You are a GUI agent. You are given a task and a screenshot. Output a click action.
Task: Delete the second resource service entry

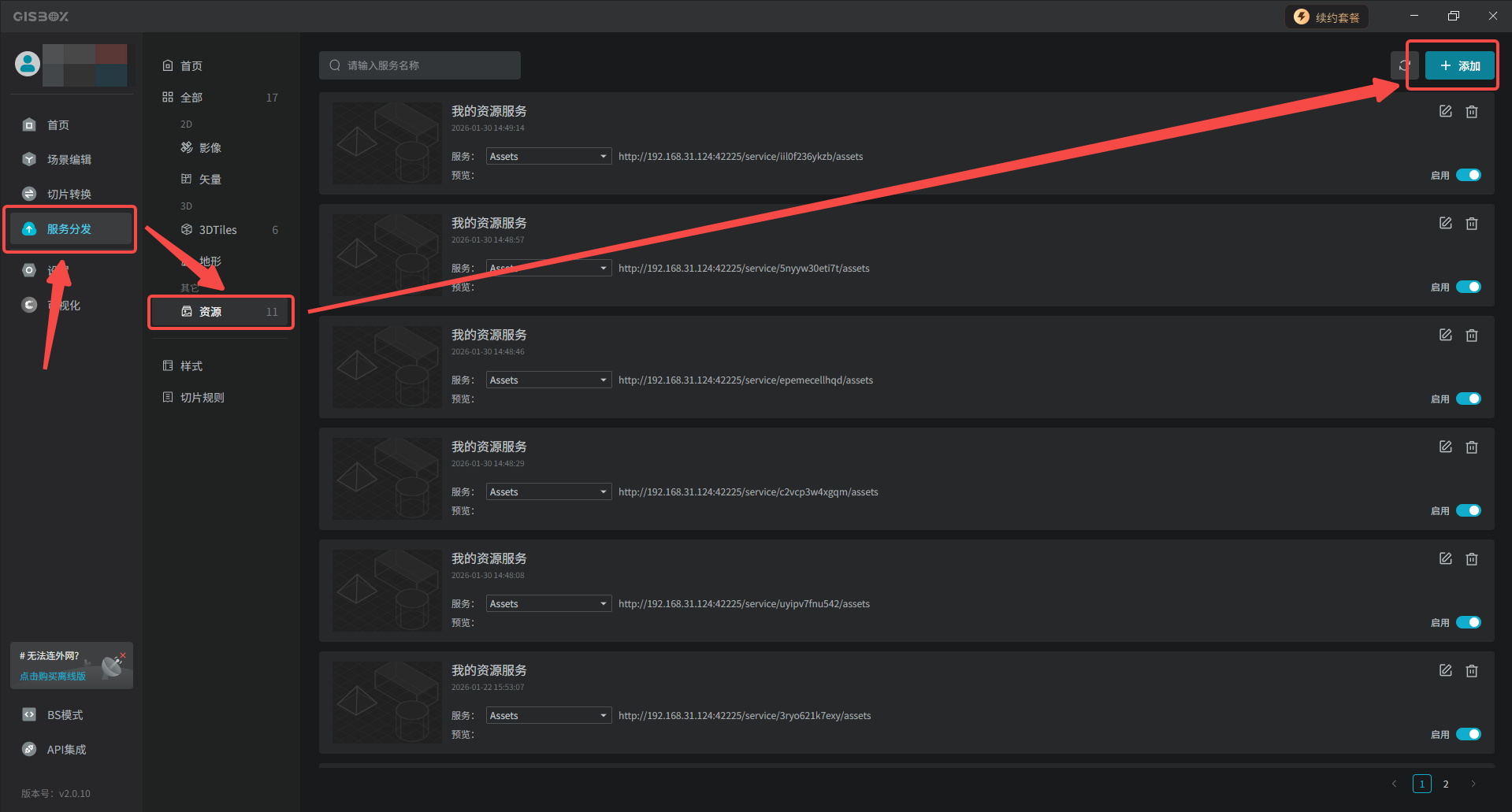[x=1471, y=224]
